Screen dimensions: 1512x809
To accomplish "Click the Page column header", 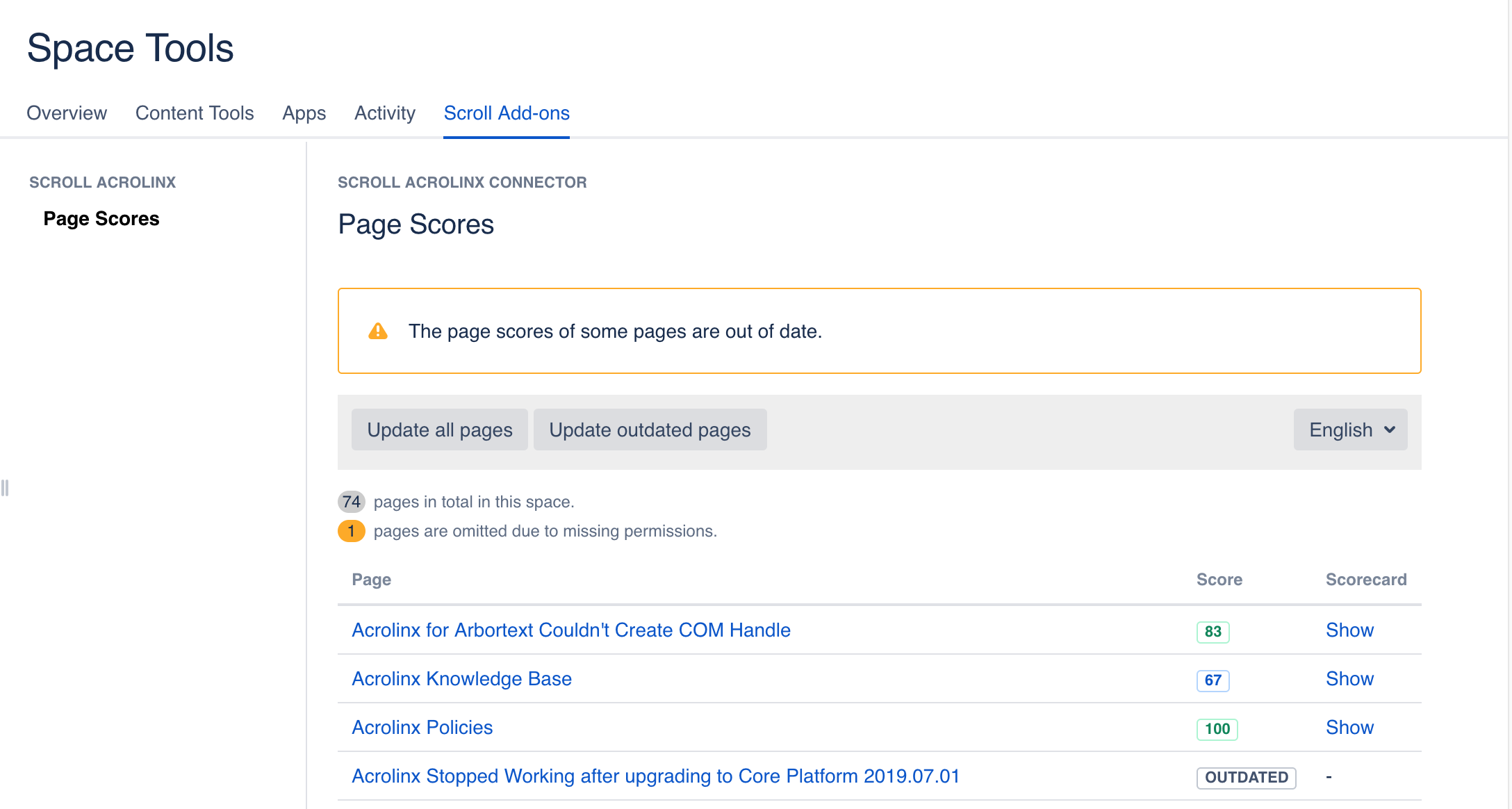I will [x=371, y=580].
